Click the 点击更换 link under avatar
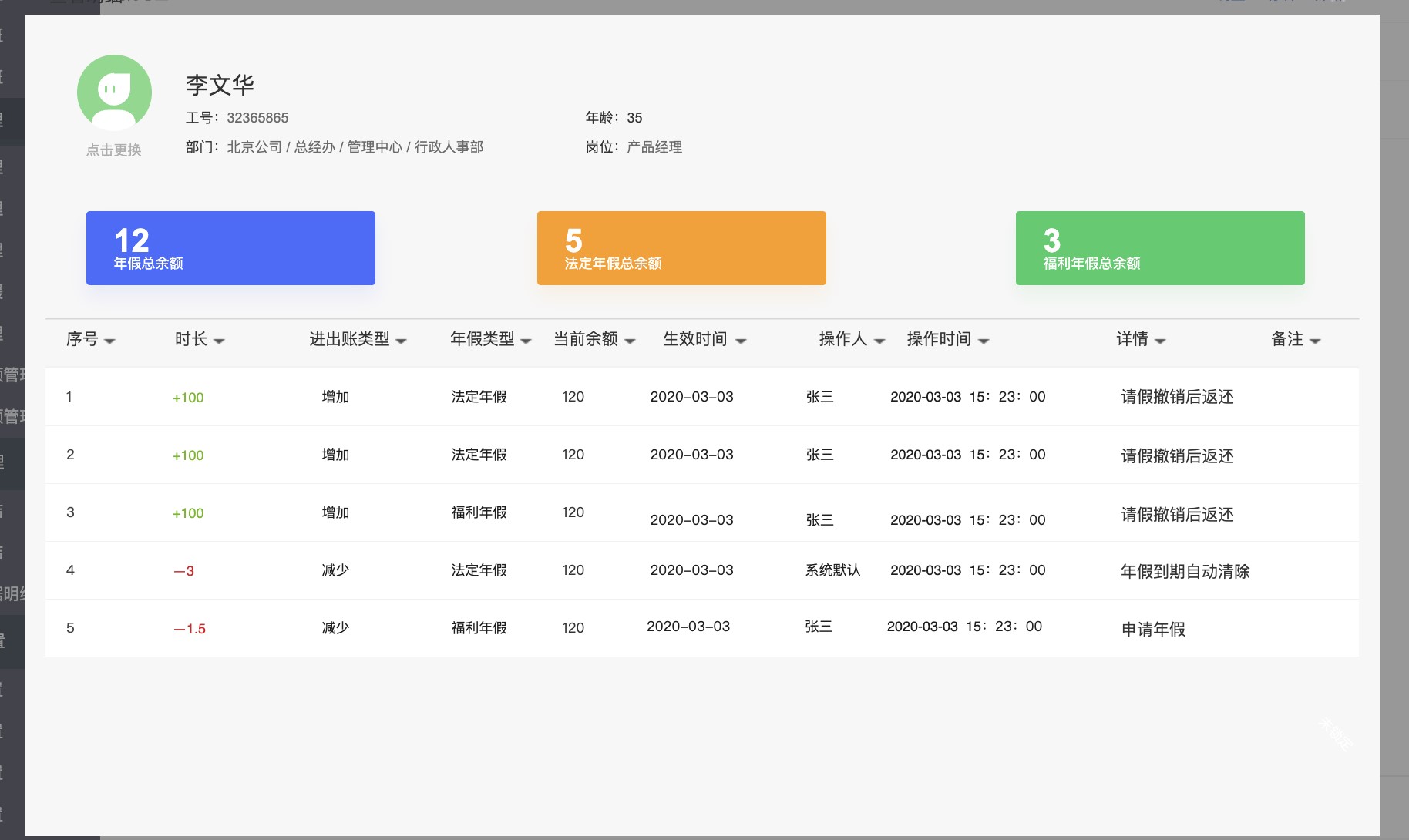The height and width of the screenshot is (840, 1409). point(114,150)
